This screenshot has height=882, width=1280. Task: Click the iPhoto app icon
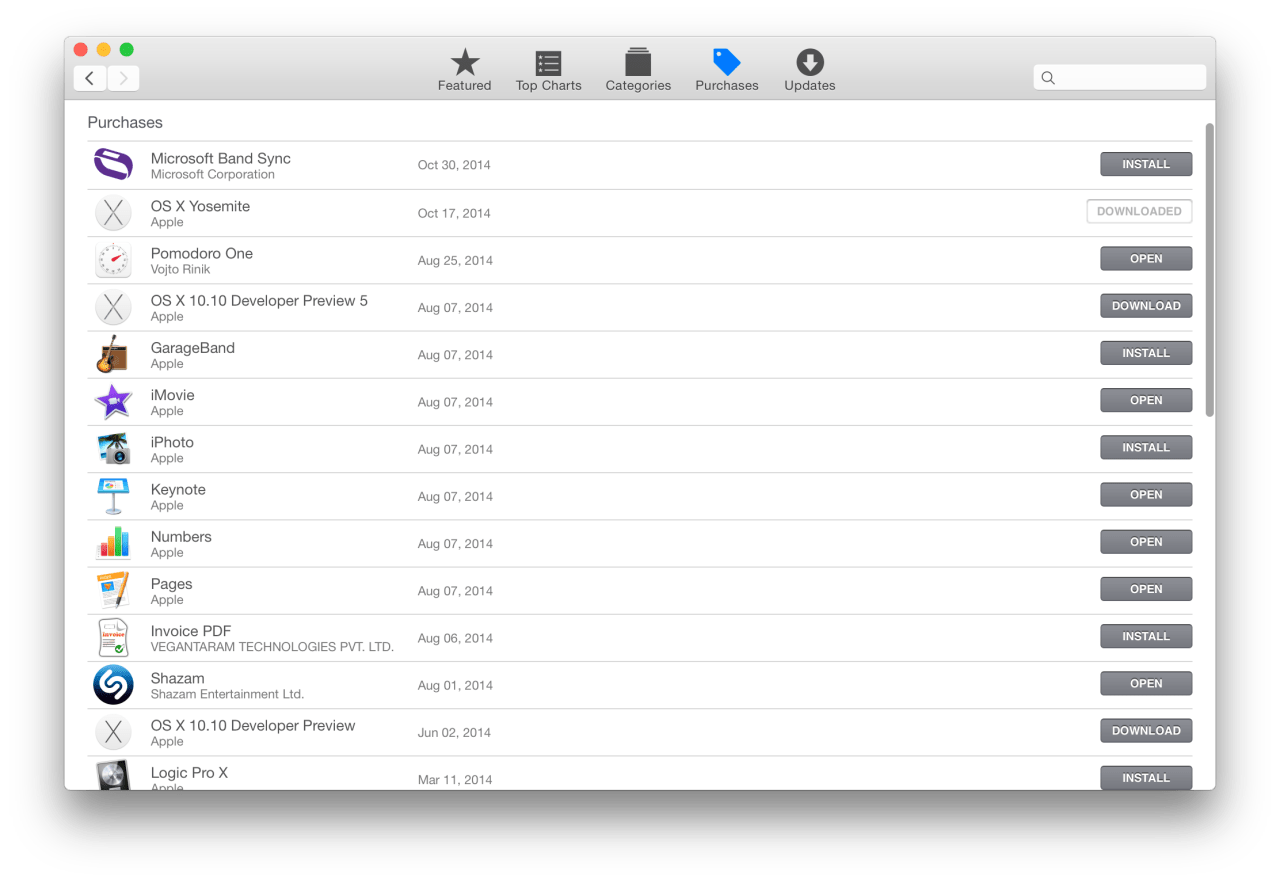[113, 448]
